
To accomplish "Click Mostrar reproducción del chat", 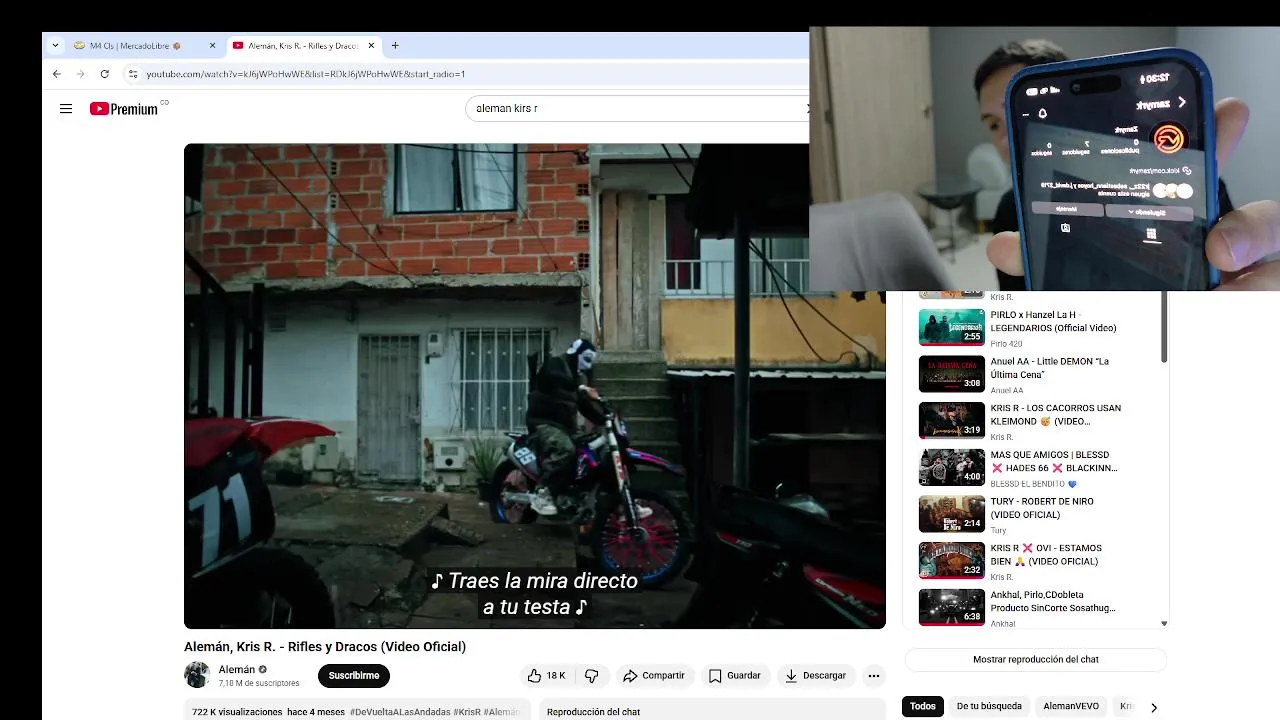I will pos(1036,660).
